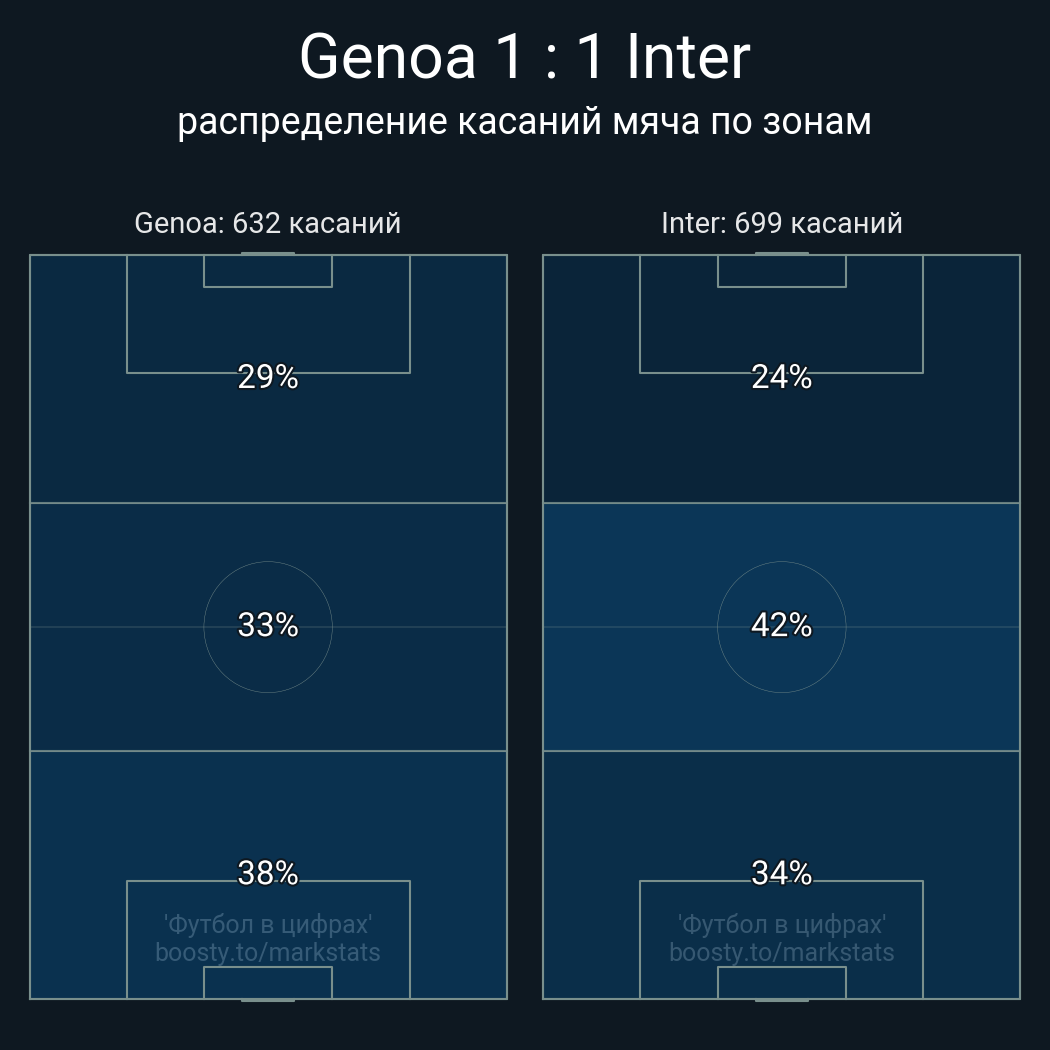Select Inter's 42% middle third value
This screenshot has width=1050, height=1050.
coord(781,625)
